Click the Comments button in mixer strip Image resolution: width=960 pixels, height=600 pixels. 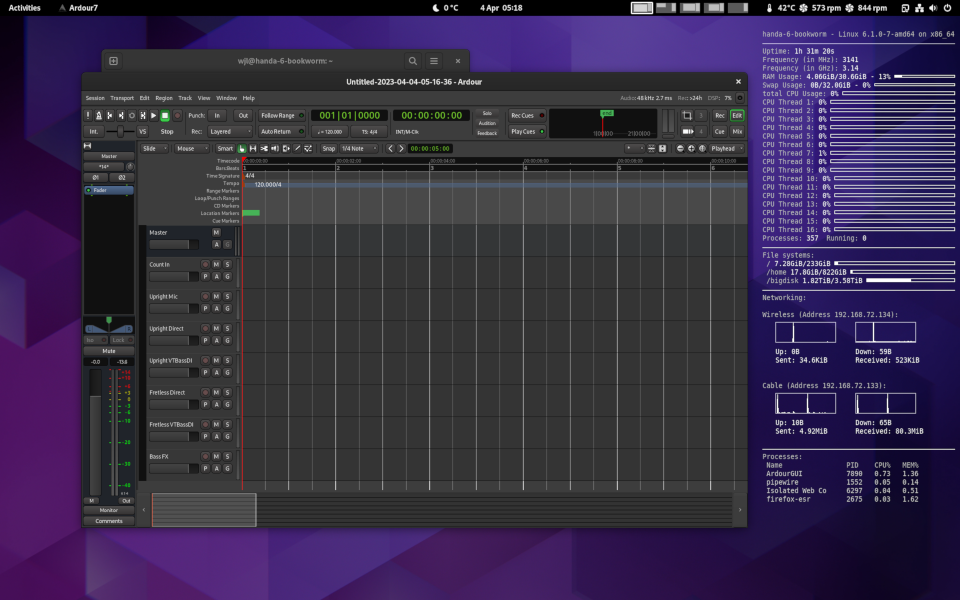coord(109,521)
